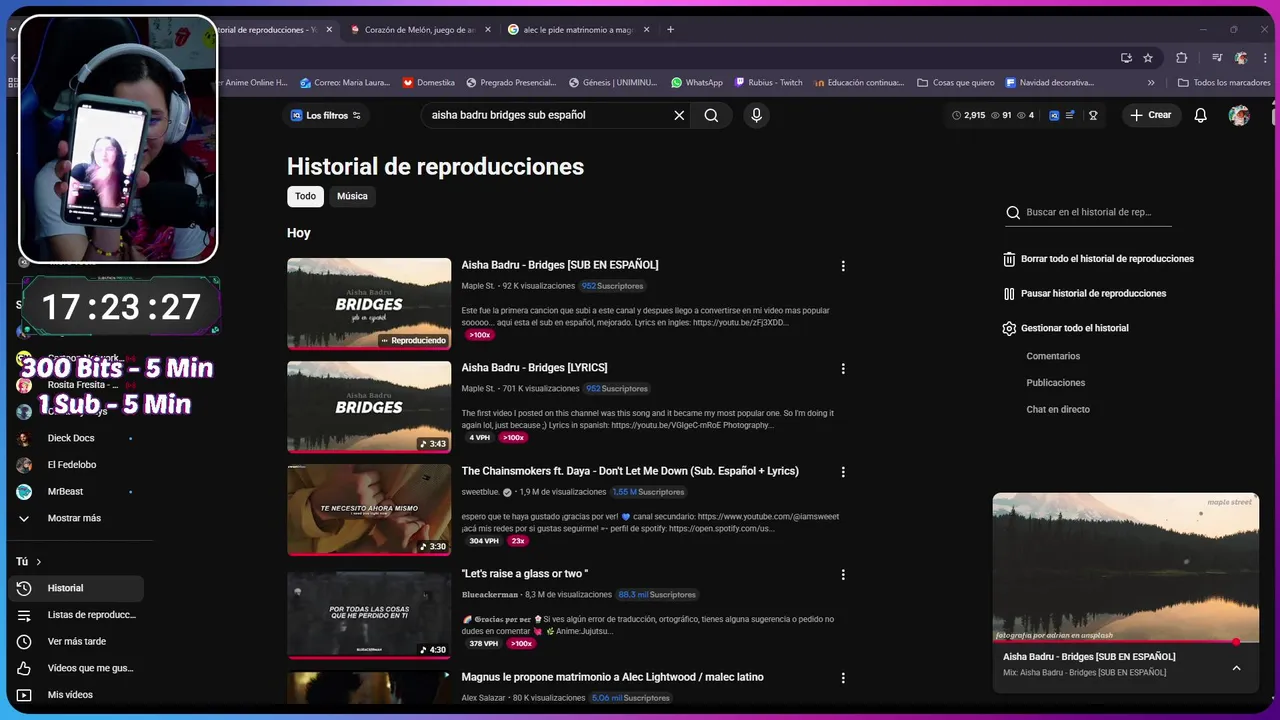Open Historial in the sidebar
This screenshot has width=1280, height=720.
[x=76, y=588]
